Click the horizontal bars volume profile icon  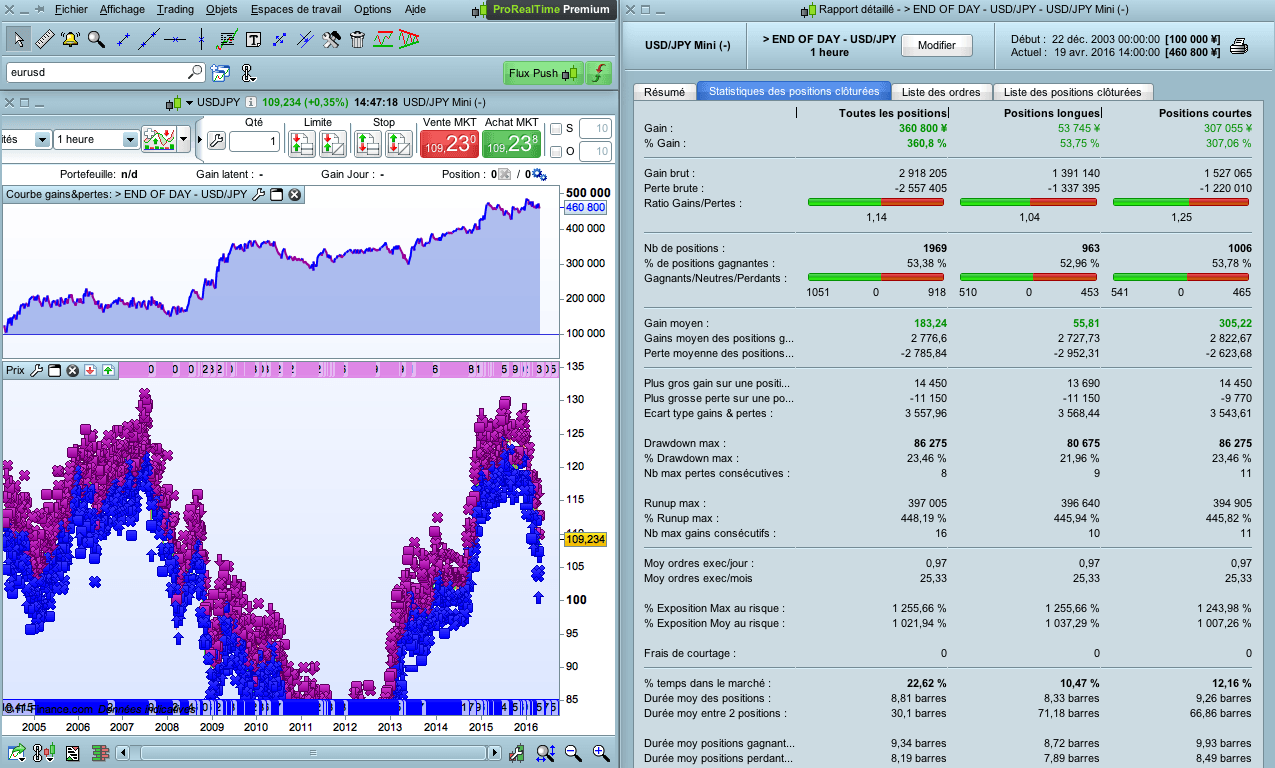coord(100,753)
